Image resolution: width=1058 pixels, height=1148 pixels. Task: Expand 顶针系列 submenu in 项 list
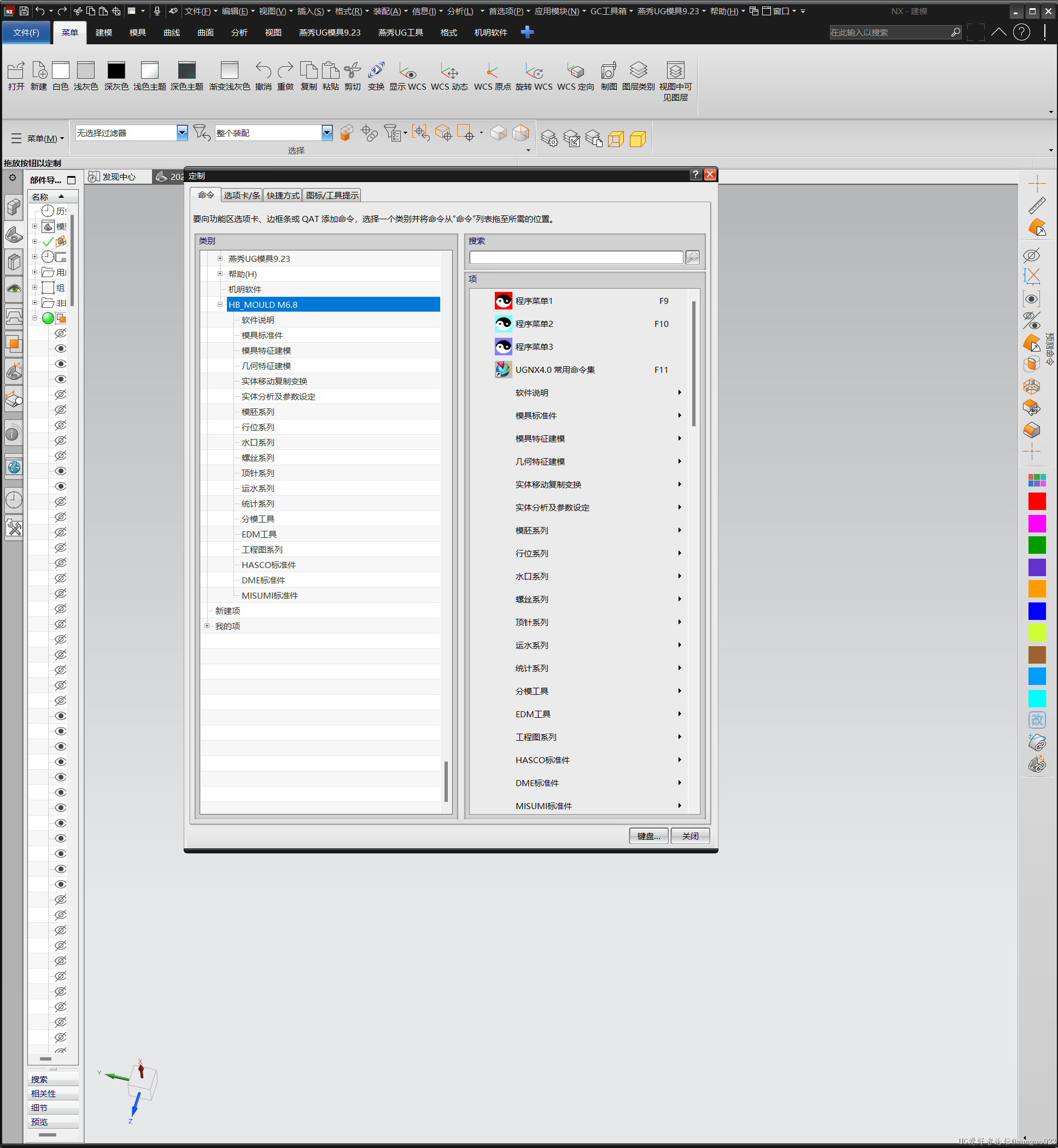tap(680, 622)
